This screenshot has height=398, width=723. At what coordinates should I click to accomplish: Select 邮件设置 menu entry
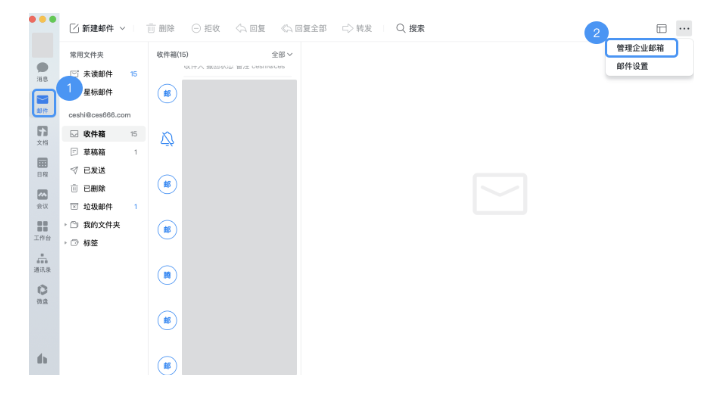[632, 66]
